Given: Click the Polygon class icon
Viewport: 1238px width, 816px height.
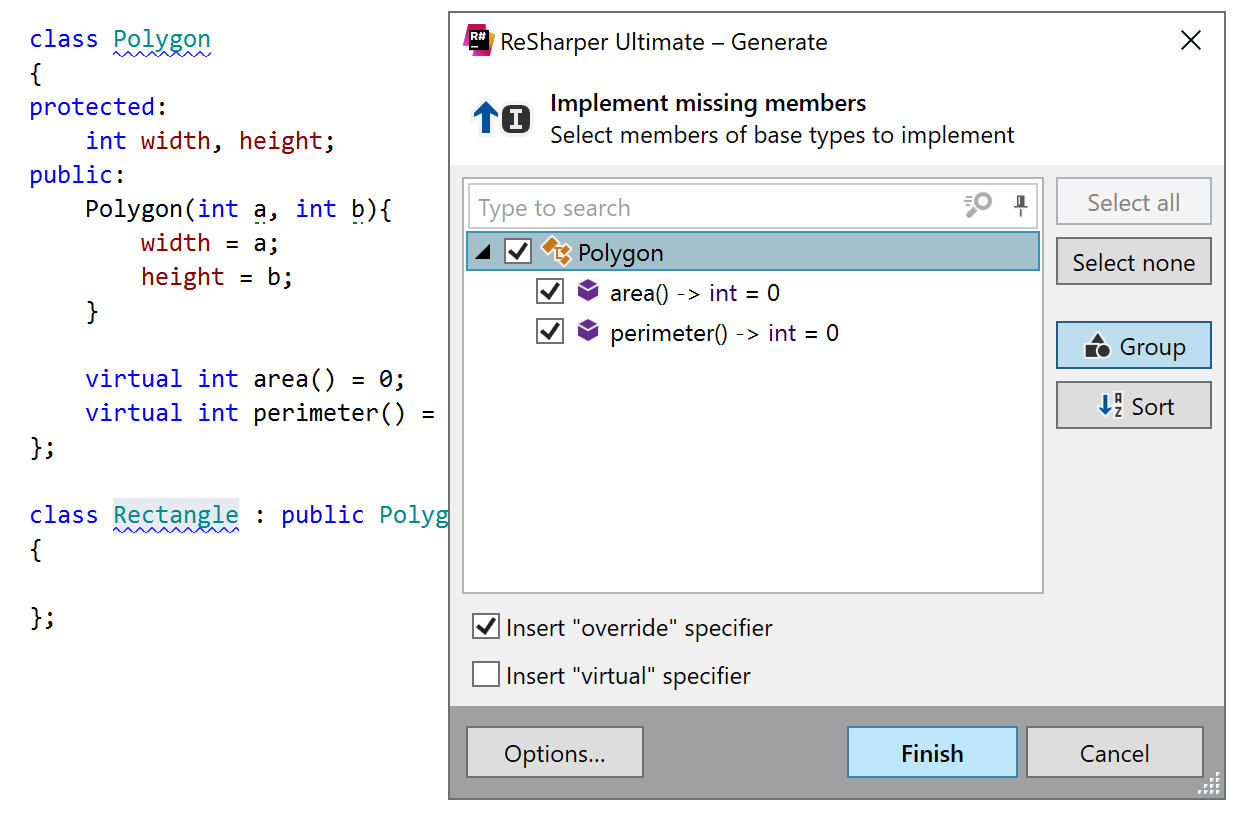Looking at the screenshot, I should point(556,252).
